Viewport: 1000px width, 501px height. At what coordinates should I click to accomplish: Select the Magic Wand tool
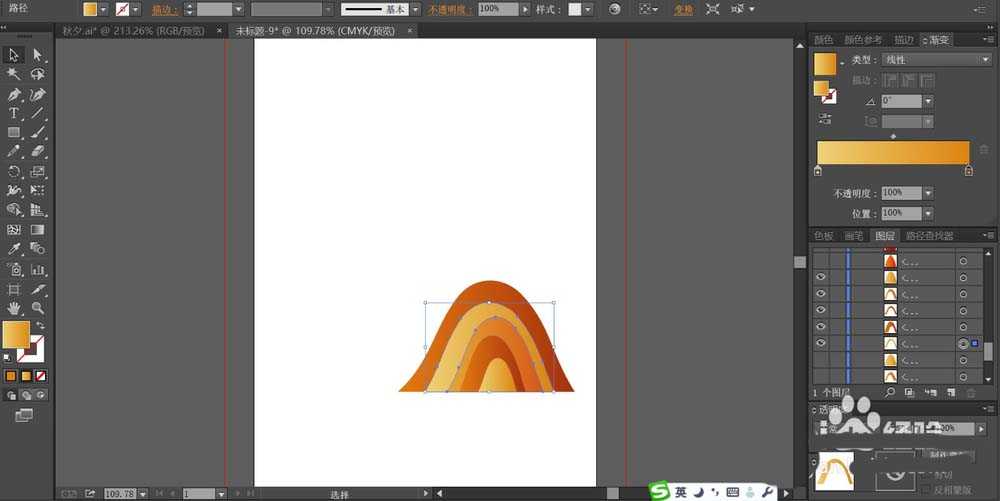(14, 74)
